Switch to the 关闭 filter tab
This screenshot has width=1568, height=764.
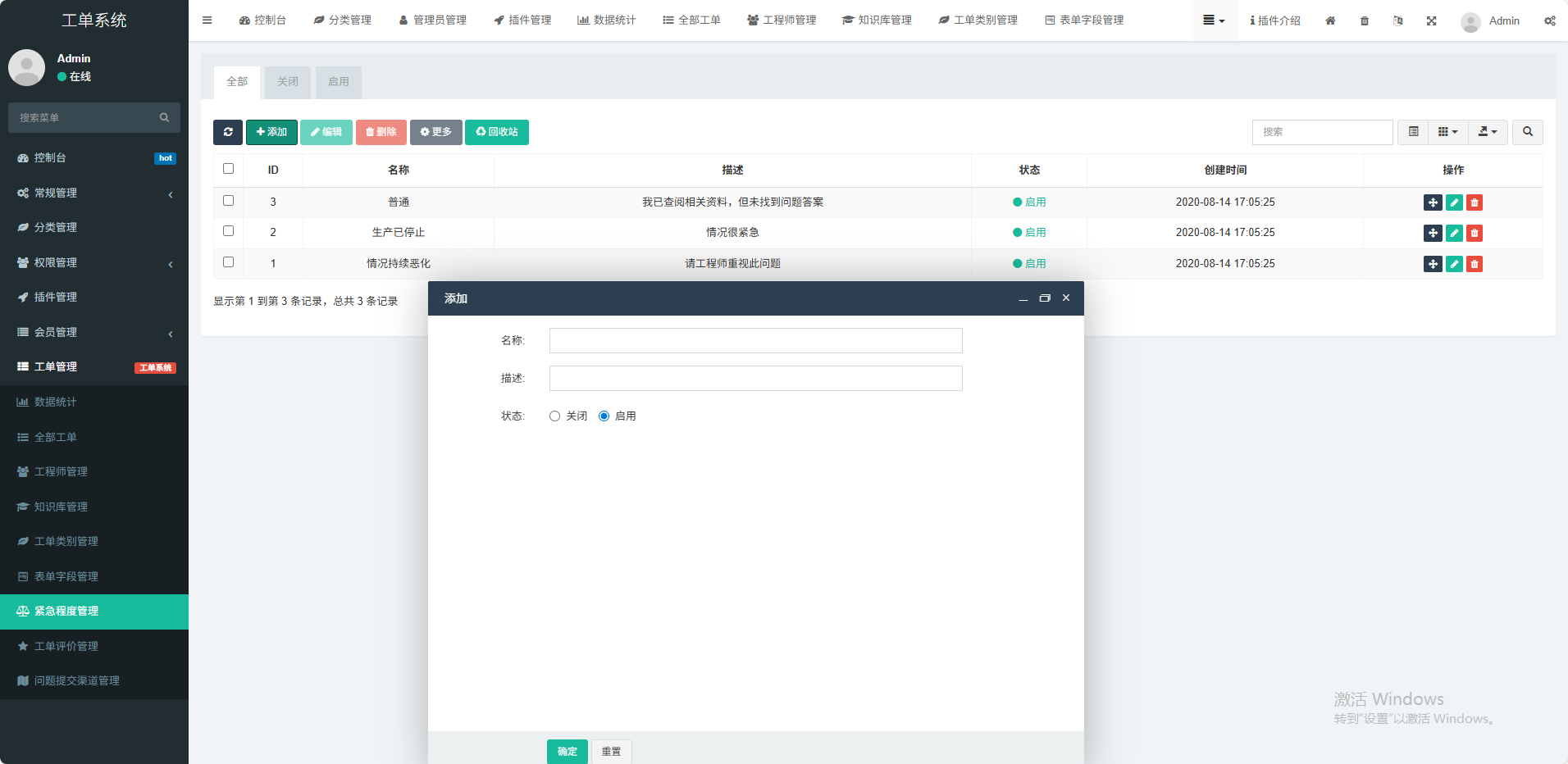tap(288, 82)
